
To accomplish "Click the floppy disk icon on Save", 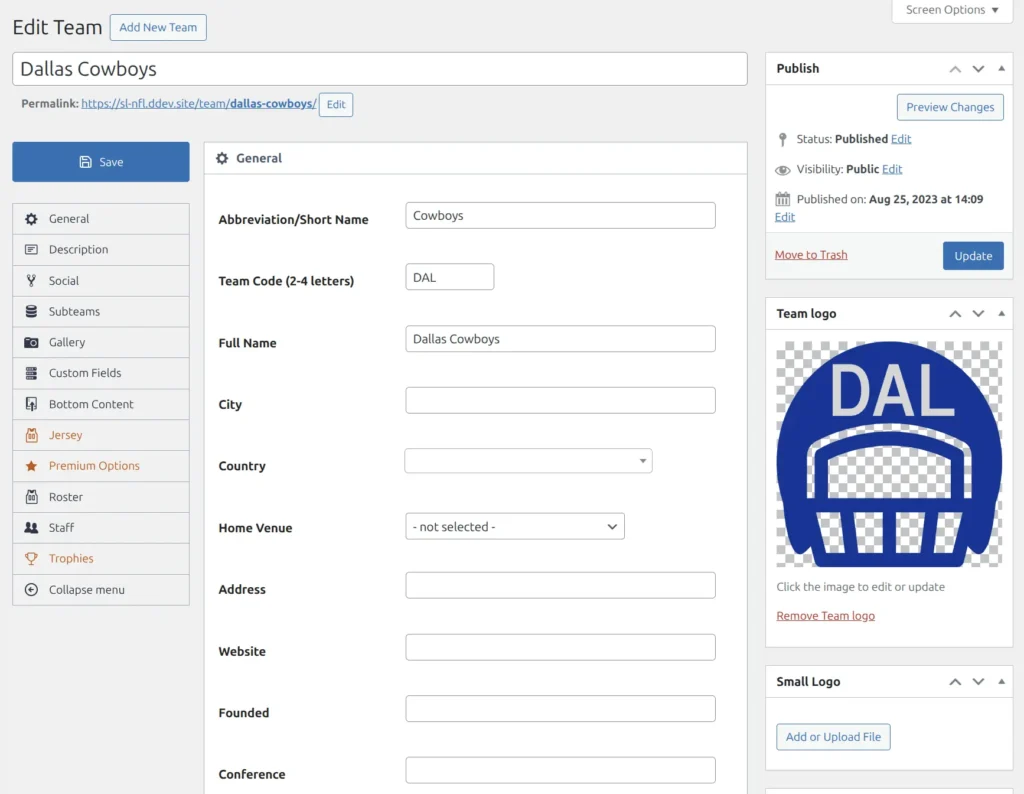I will point(86,162).
